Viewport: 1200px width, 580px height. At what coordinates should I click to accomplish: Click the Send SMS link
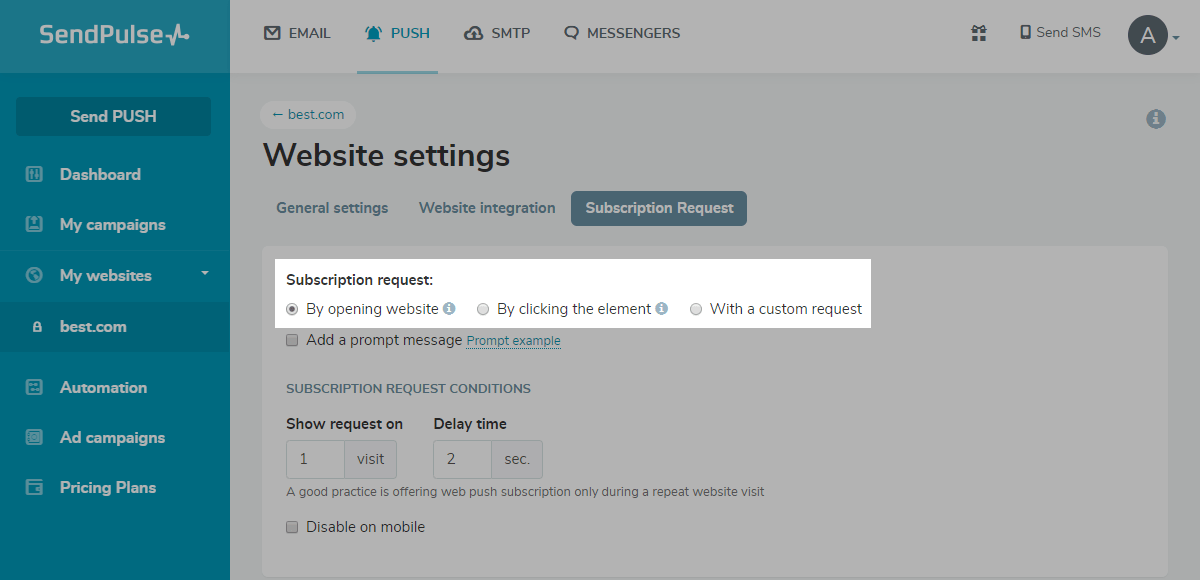pos(1060,32)
